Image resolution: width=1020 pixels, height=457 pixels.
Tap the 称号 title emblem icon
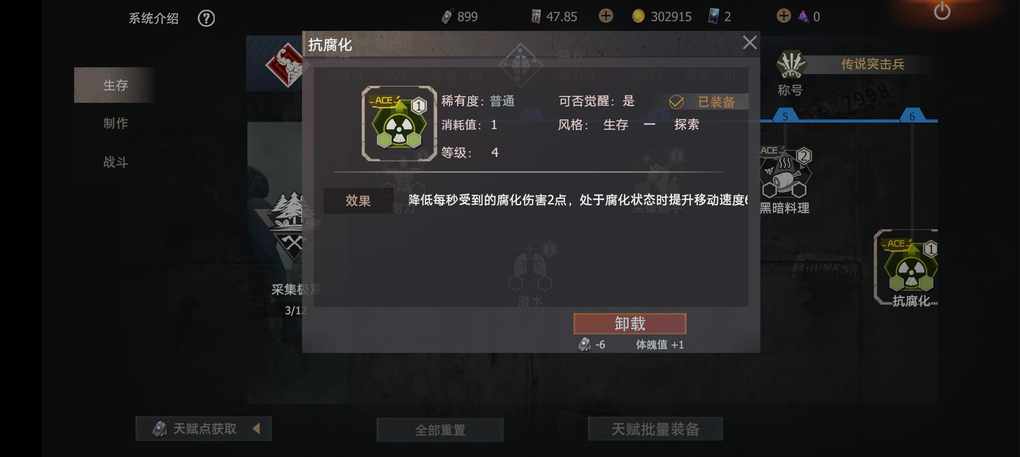pos(791,65)
